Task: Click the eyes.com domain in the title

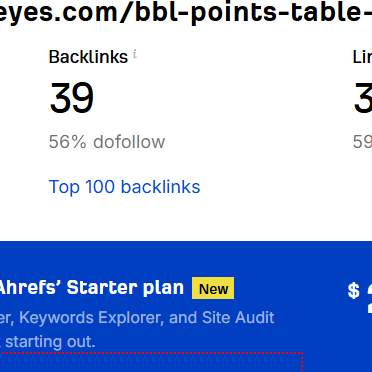Action: coord(58,14)
